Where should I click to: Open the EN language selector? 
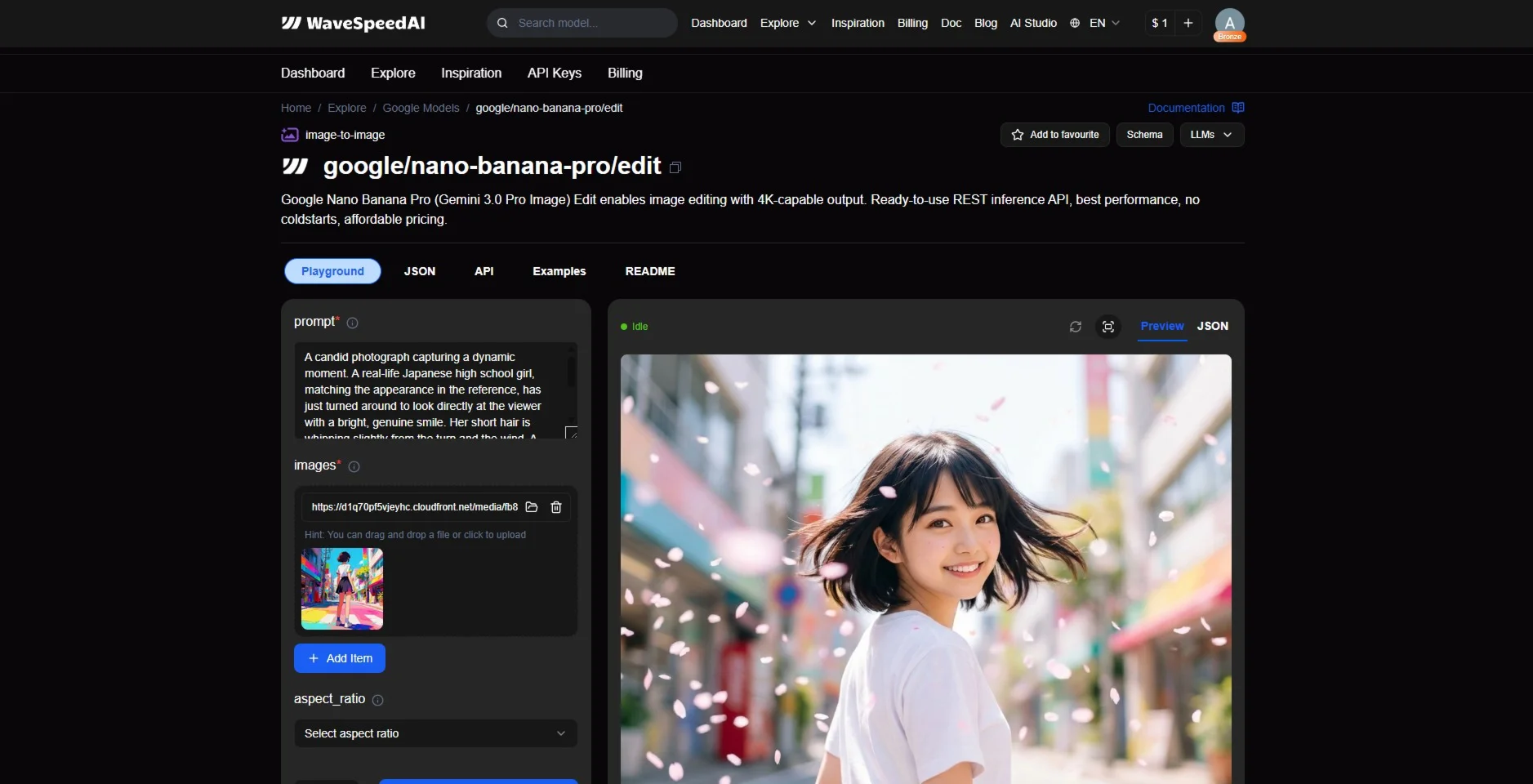tap(1096, 23)
